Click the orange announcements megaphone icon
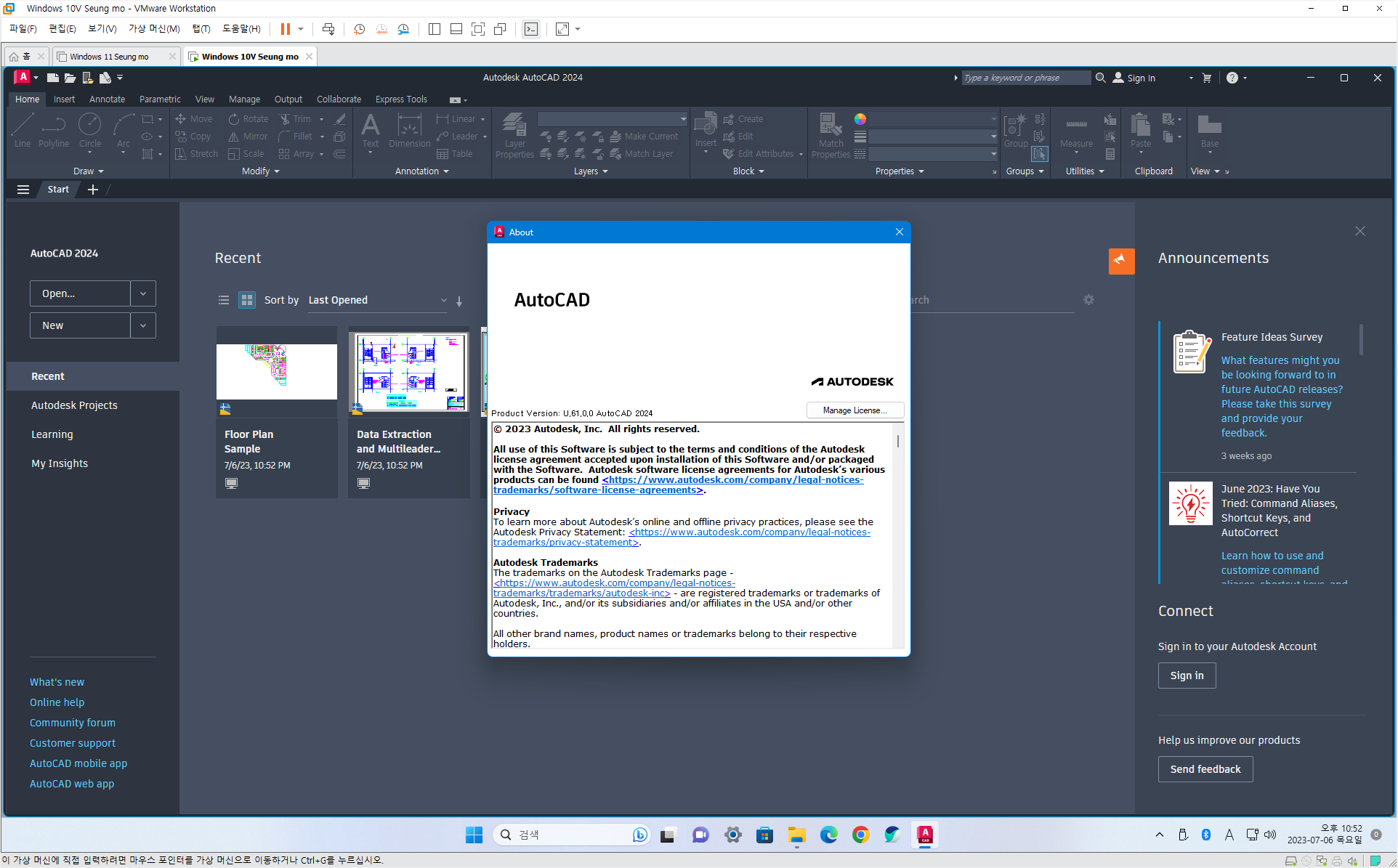The image size is (1398, 868). (x=1121, y=260)
